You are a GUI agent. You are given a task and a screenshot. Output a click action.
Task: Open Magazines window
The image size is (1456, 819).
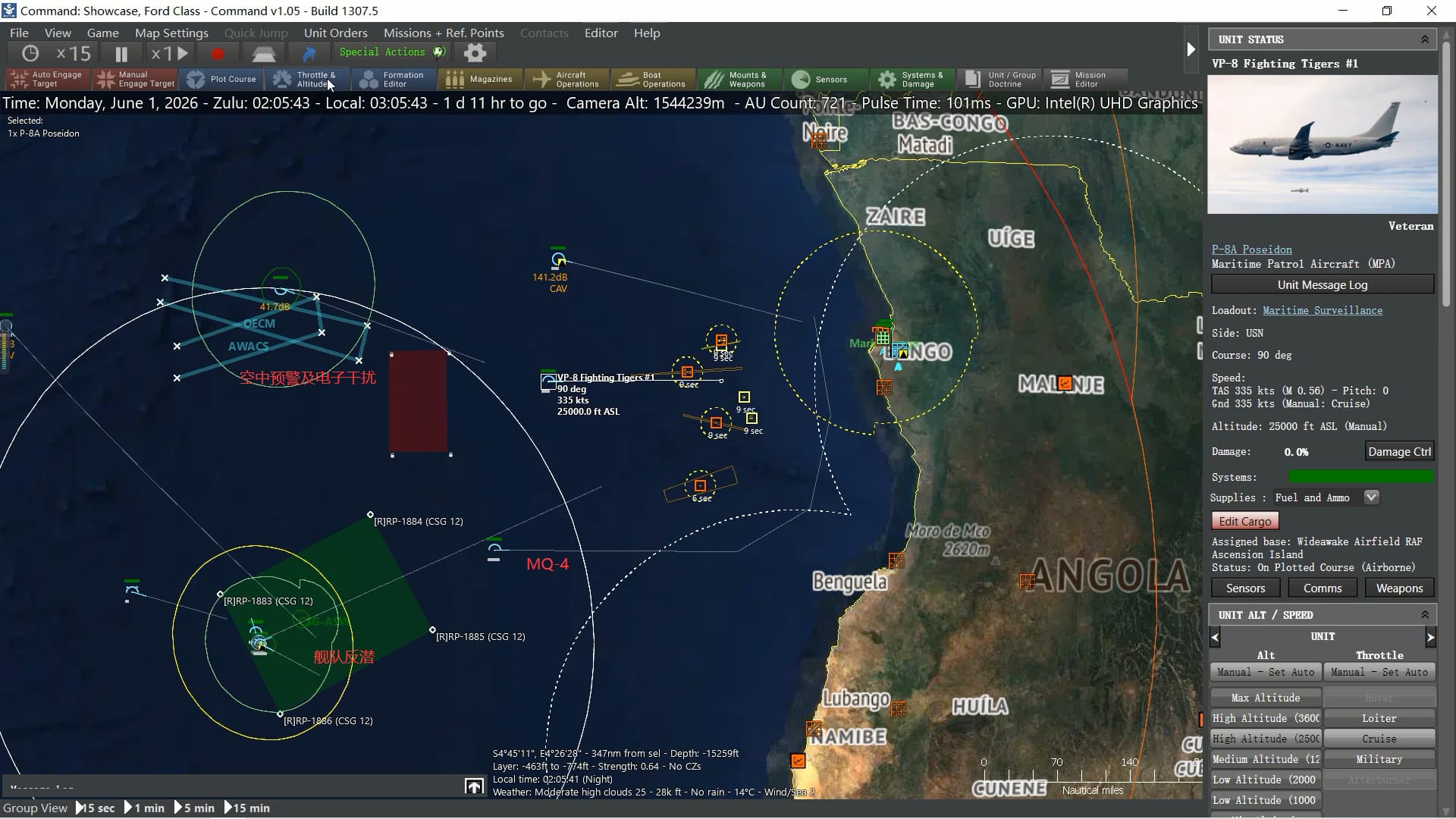click(x=481, y=79)
